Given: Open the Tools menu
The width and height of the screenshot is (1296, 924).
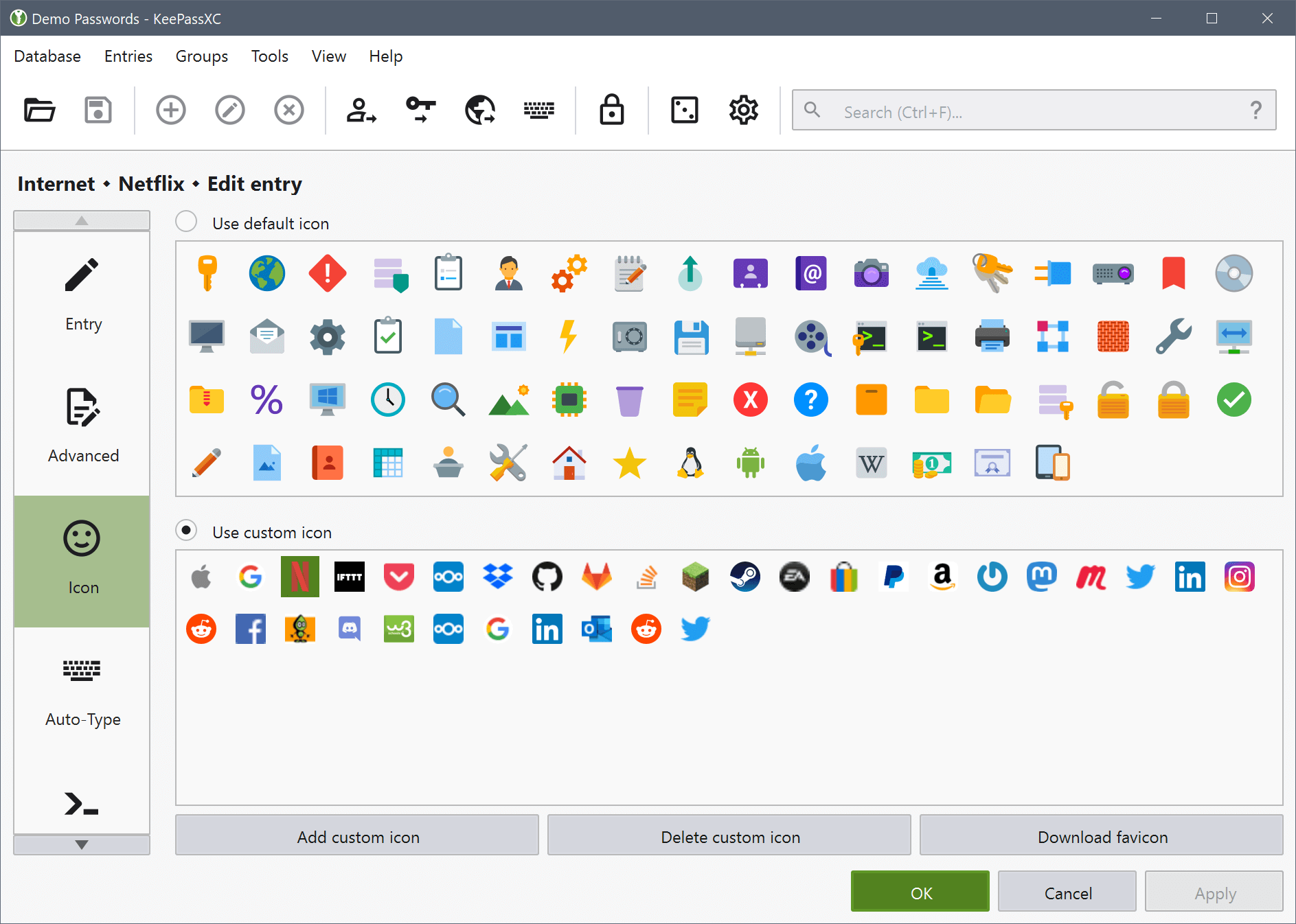Looking at the screenshot, I should [x=269, y=56].
